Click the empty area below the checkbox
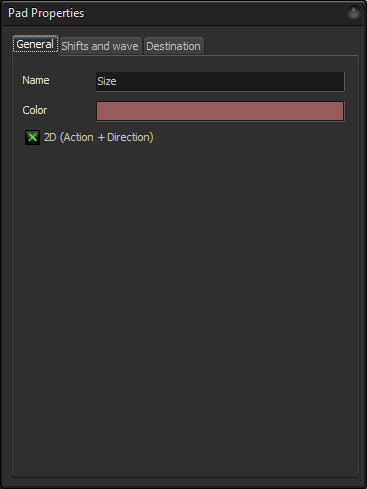The image size is (367, 489). (185, 300)
